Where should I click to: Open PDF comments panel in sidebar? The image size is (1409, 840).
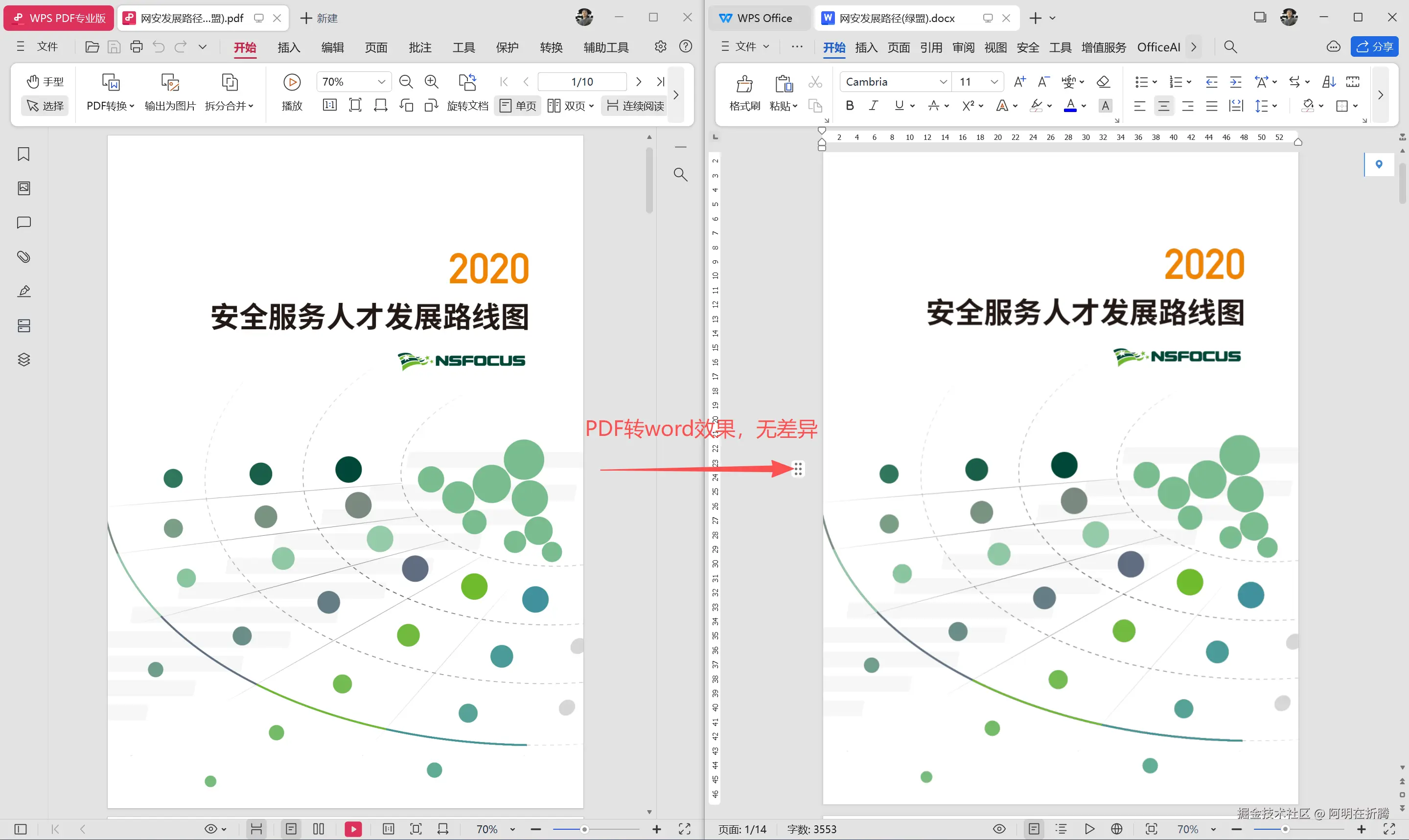(24, 223)
